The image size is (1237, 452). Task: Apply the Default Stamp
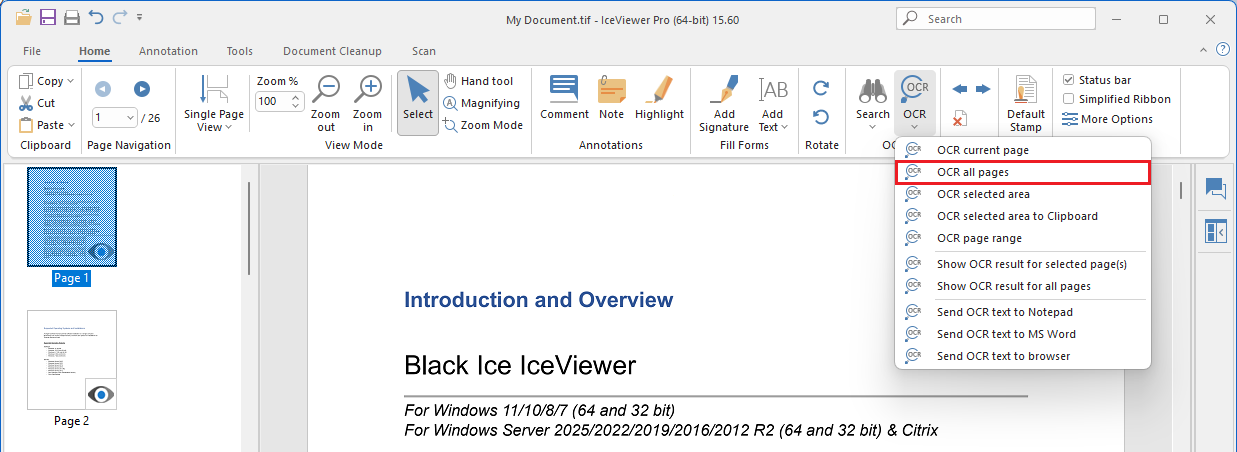1026,103
